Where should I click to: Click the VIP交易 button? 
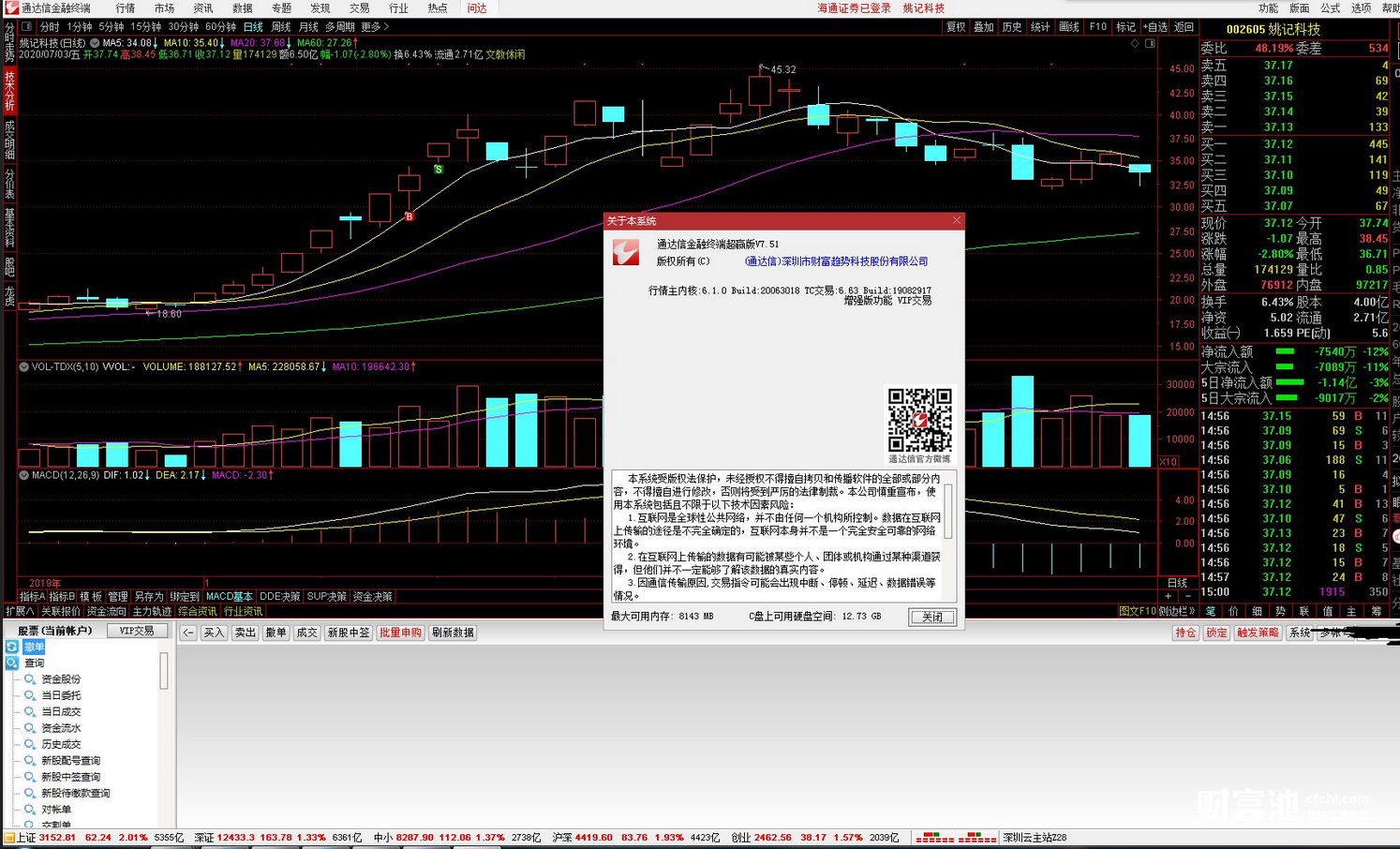(x=137, y=631)
